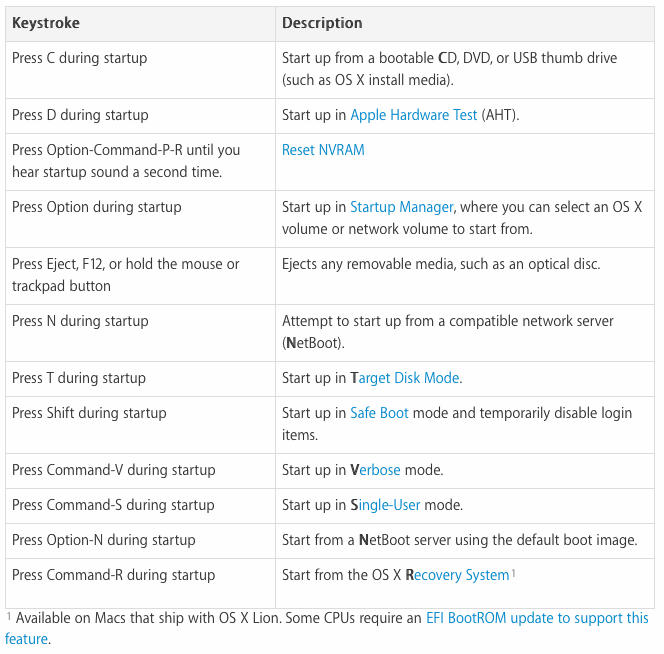
Task: Open the EFI BootROM update link
Action: pyautogui.click(x=537, y=618)
